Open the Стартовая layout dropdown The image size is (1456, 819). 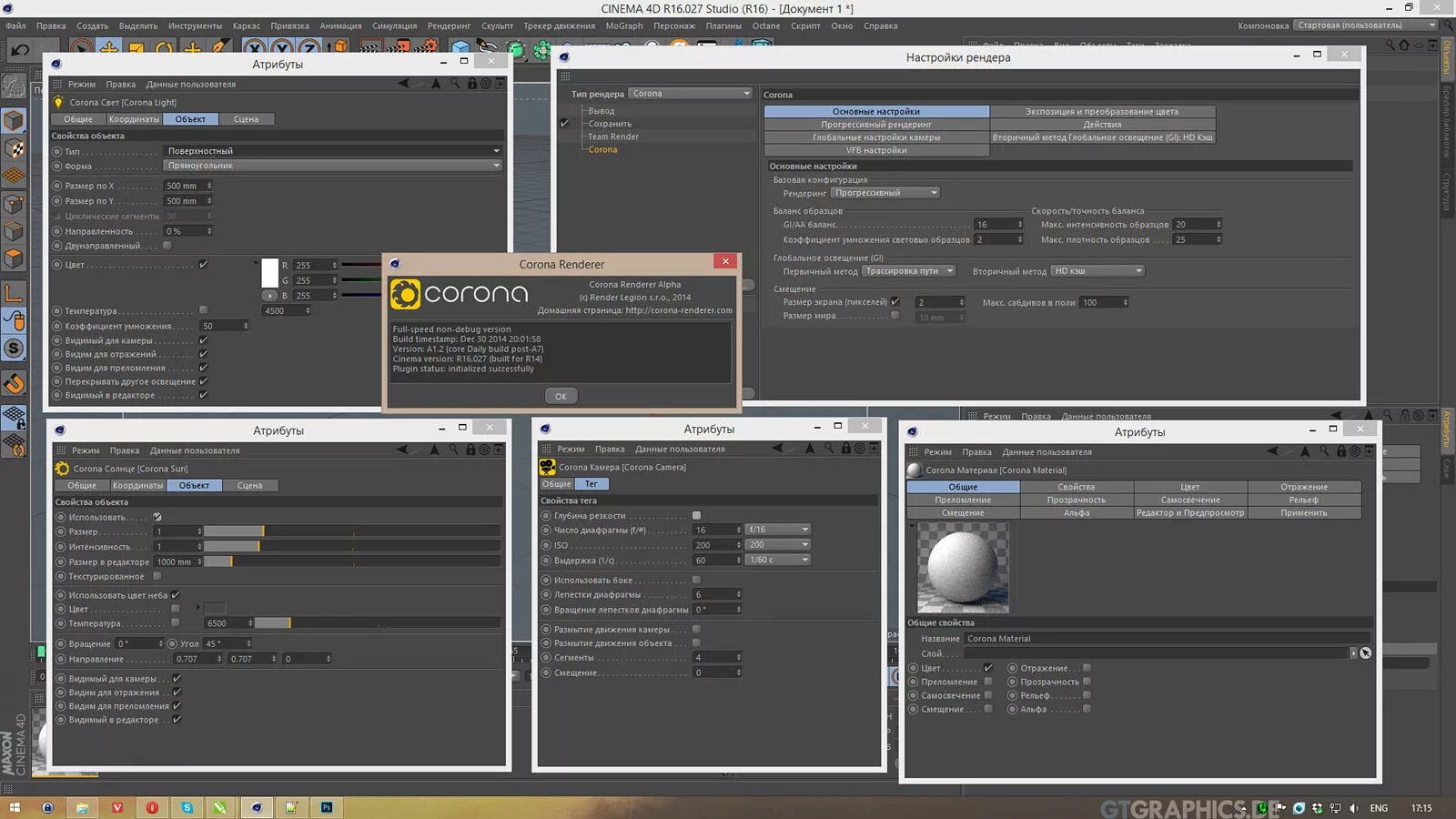pyautogui.click(x=1366, y=25)
